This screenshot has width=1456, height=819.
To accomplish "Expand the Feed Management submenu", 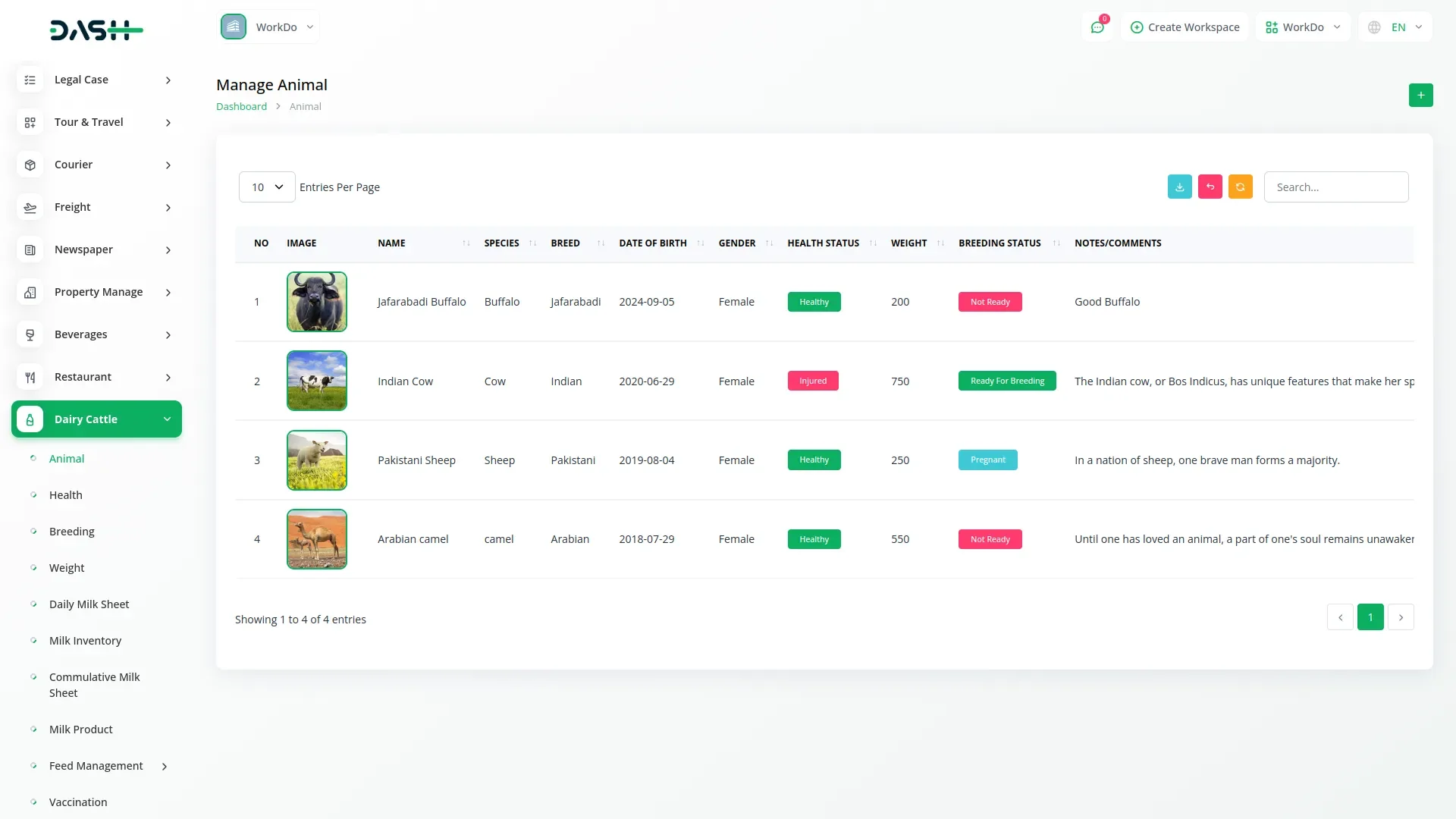I will [165, 767].
